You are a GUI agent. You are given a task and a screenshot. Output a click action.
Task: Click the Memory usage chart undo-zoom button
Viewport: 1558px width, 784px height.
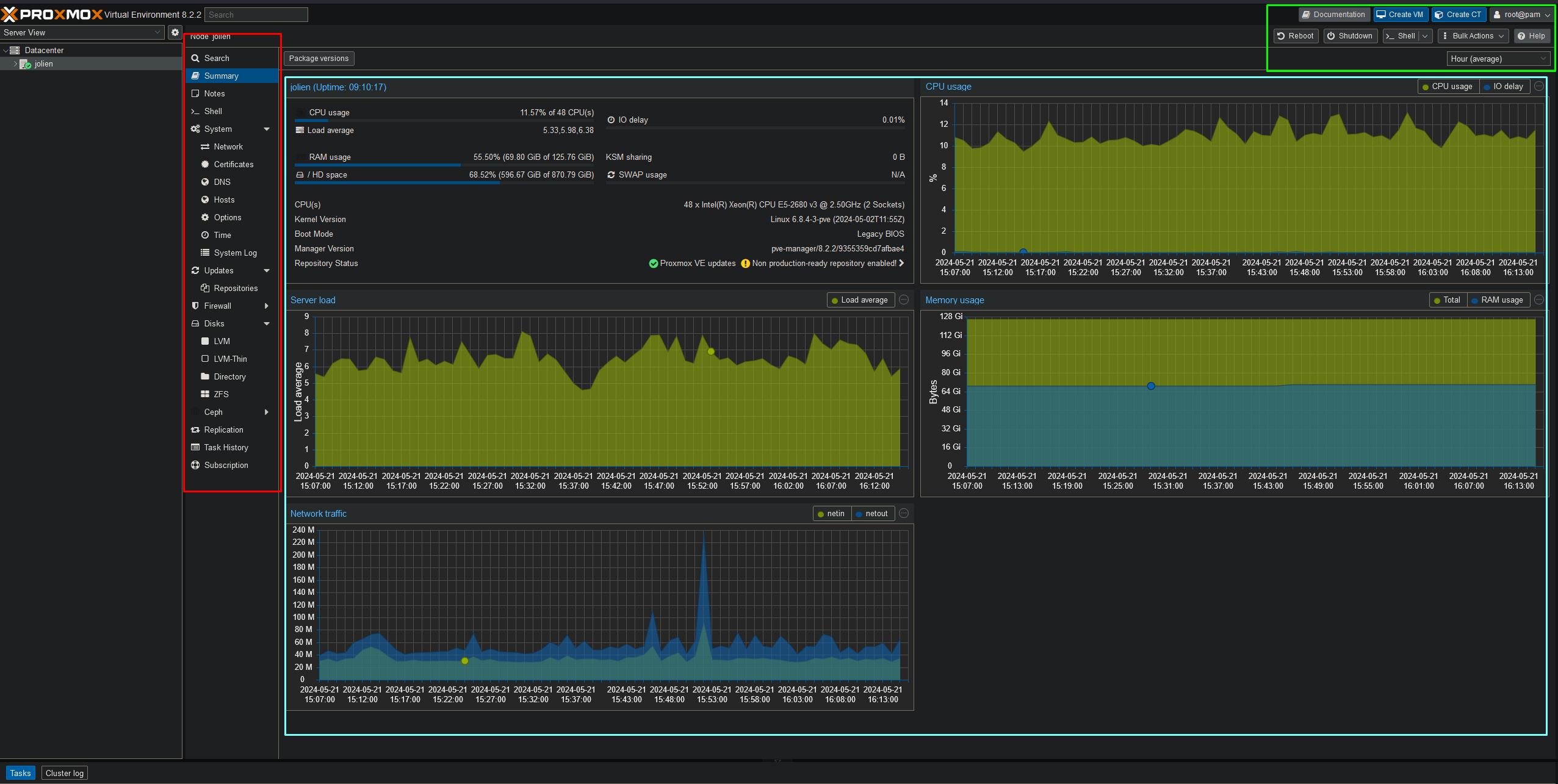(1539, 300)
